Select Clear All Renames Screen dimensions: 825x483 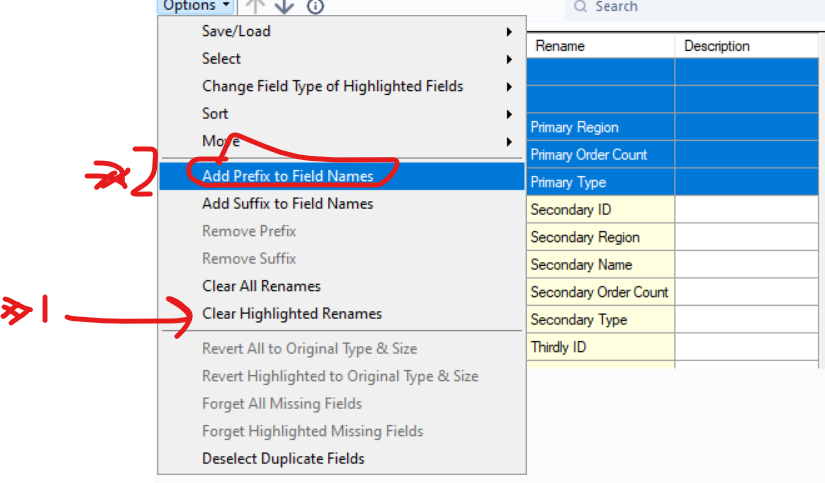point(261,286)
